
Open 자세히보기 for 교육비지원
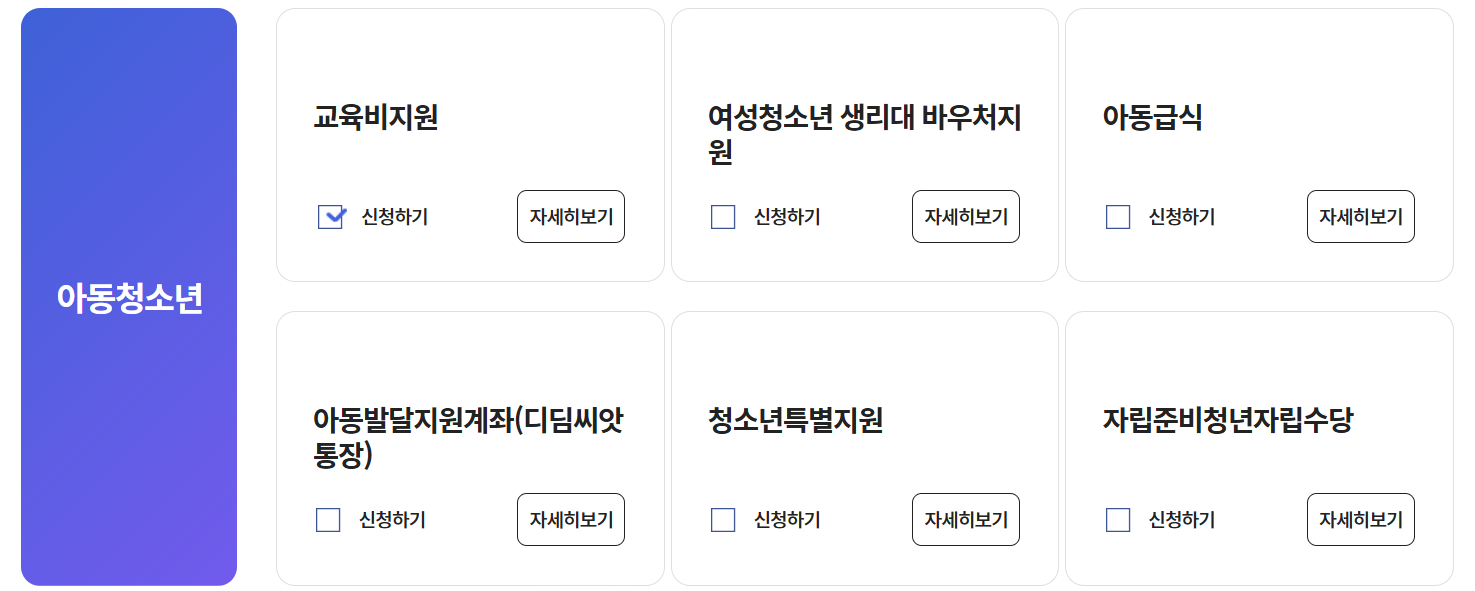[x=570, y=216]
